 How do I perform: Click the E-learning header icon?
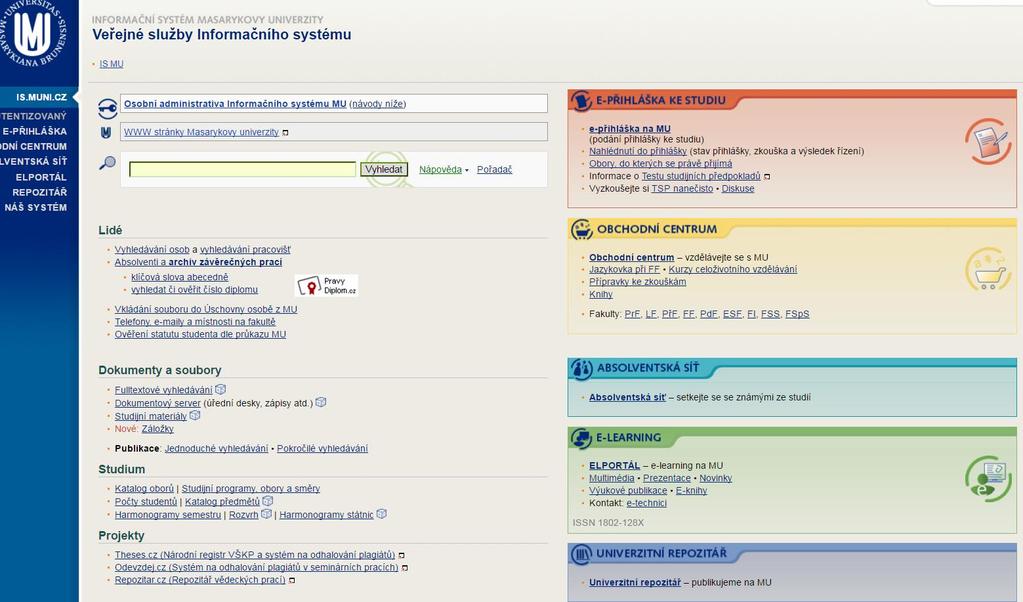(x=580, y=438)
